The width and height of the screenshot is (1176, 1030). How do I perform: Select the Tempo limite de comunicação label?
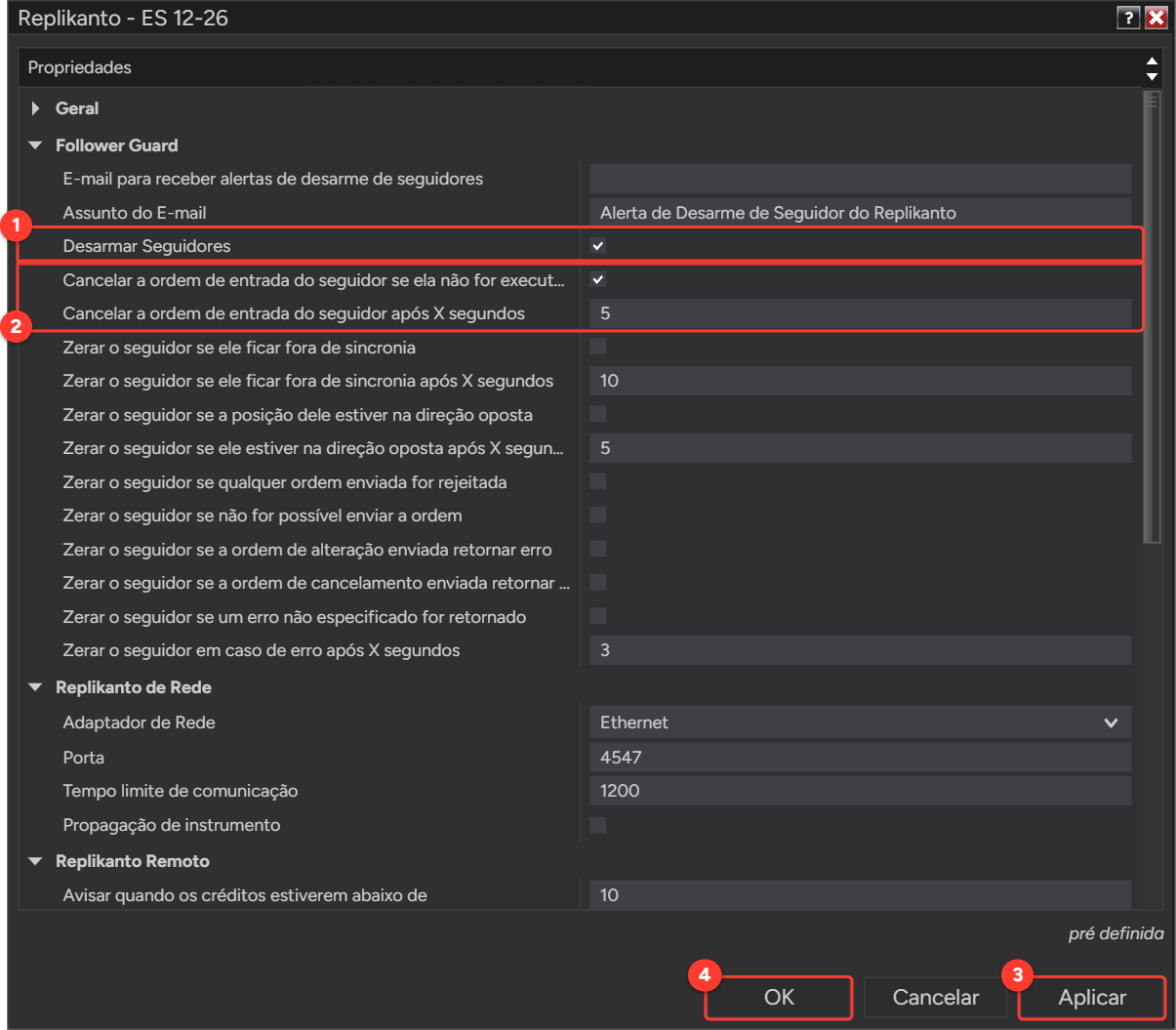click(181, 791)
